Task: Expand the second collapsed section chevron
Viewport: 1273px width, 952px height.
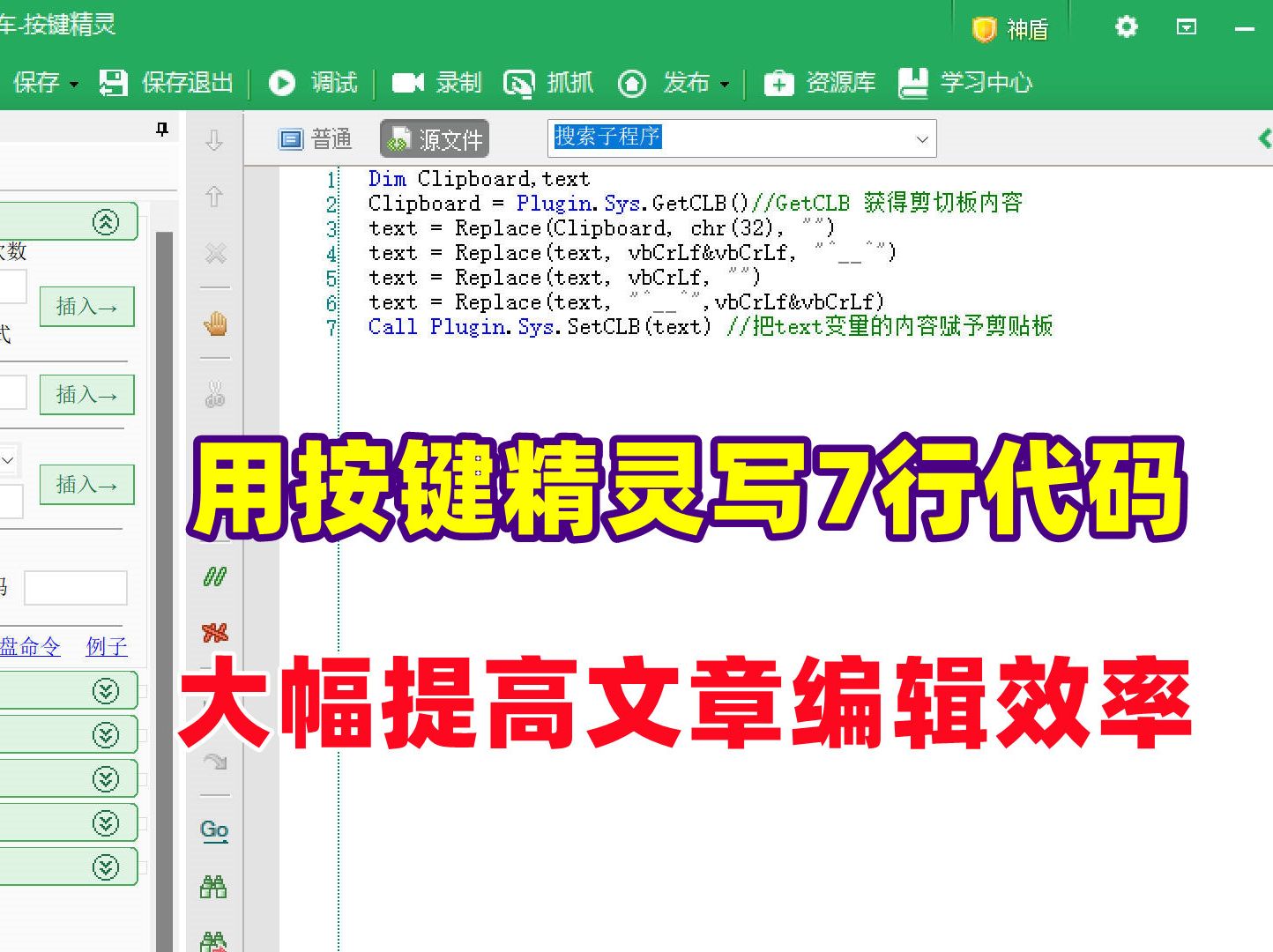Action: tap(106, 734)
